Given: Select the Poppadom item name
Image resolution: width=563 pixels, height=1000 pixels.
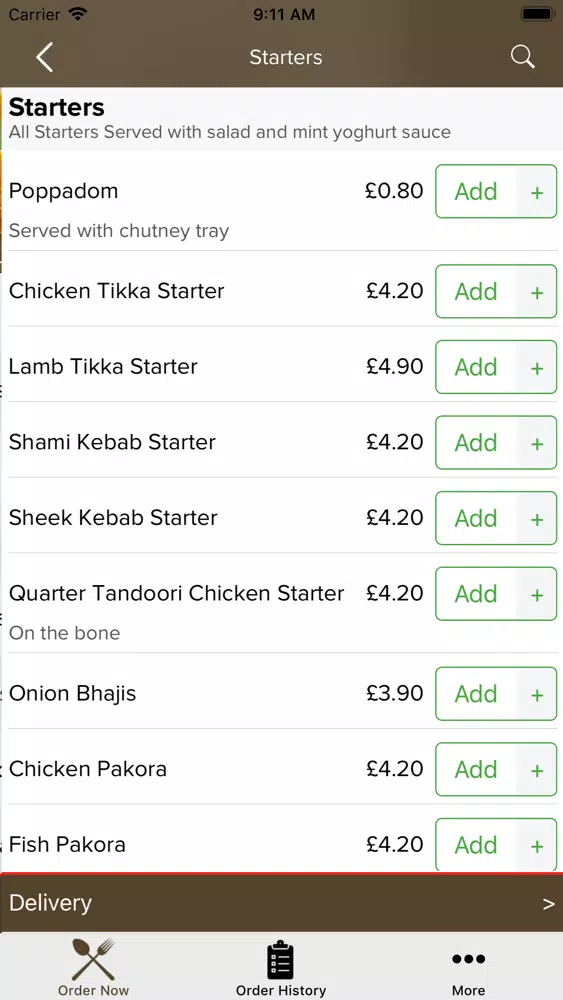Looking at the screenshot, I should tap(64, 191).
